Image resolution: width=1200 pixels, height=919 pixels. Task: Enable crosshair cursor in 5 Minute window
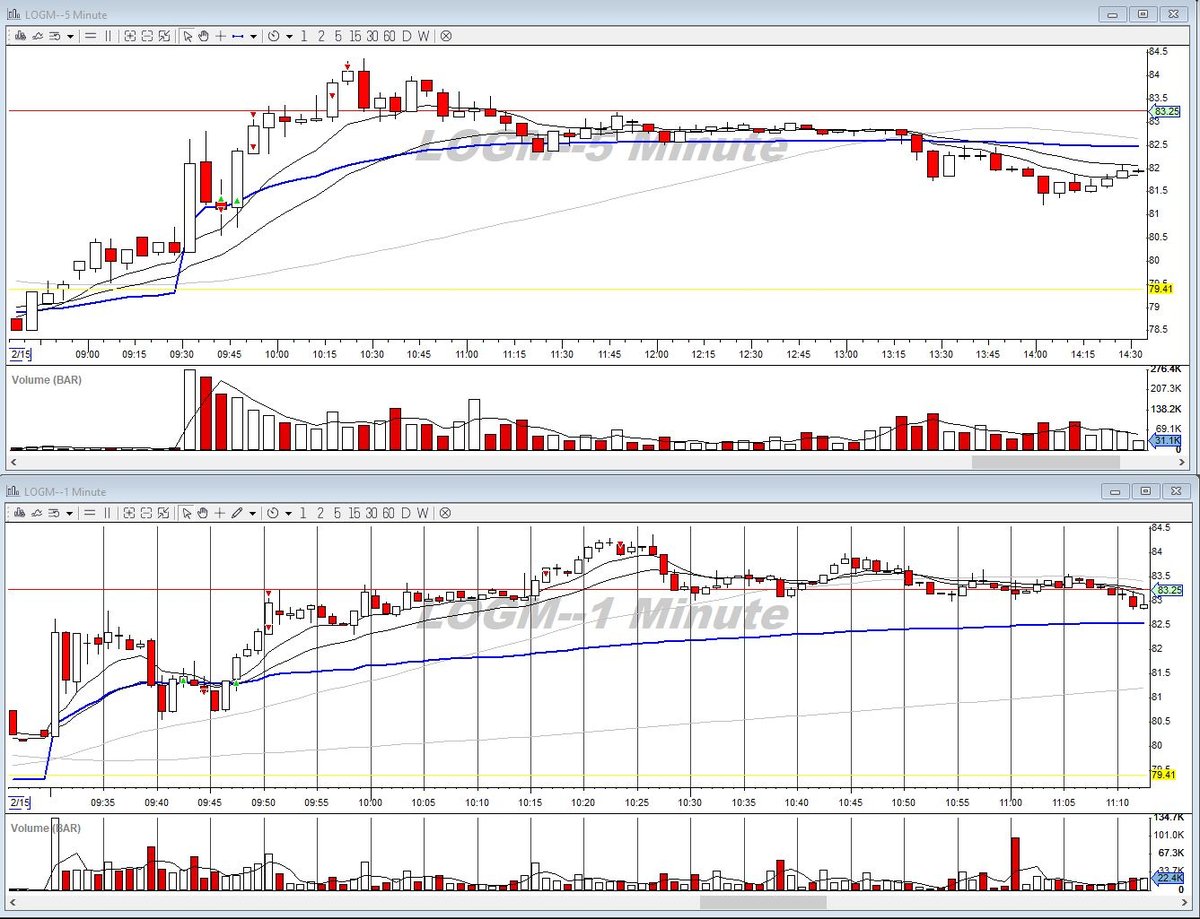(x=220, y=35)
